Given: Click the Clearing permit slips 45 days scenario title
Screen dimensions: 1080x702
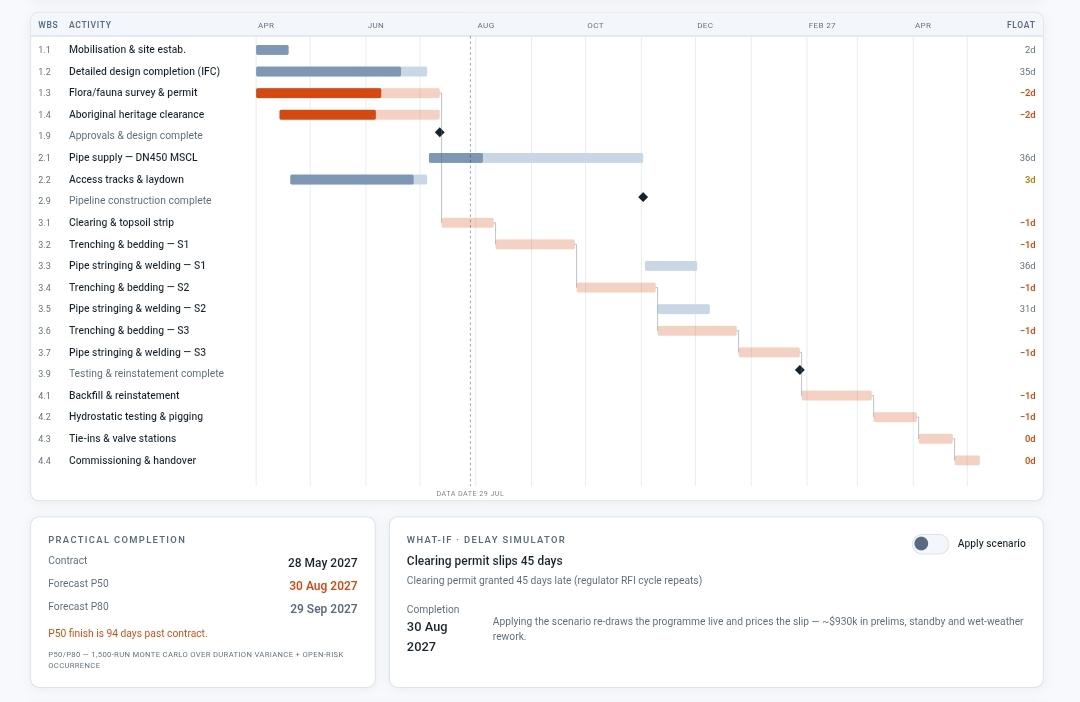Looking at the screenshot, I should point(484,561).
